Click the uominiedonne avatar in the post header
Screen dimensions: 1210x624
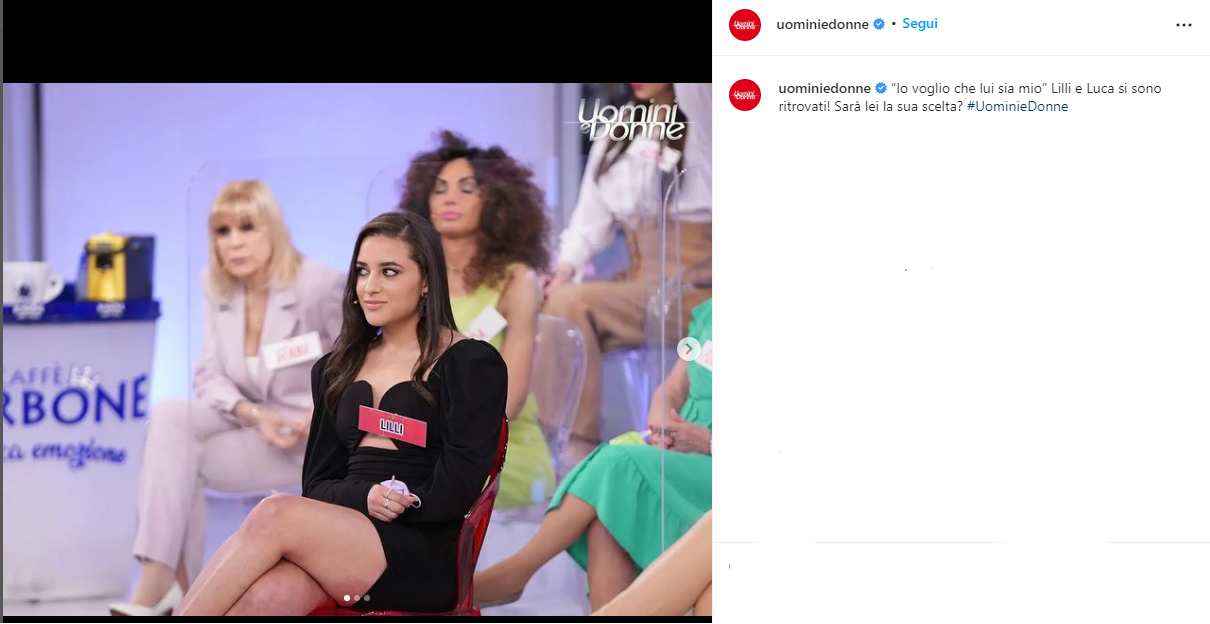click(745, 24)
